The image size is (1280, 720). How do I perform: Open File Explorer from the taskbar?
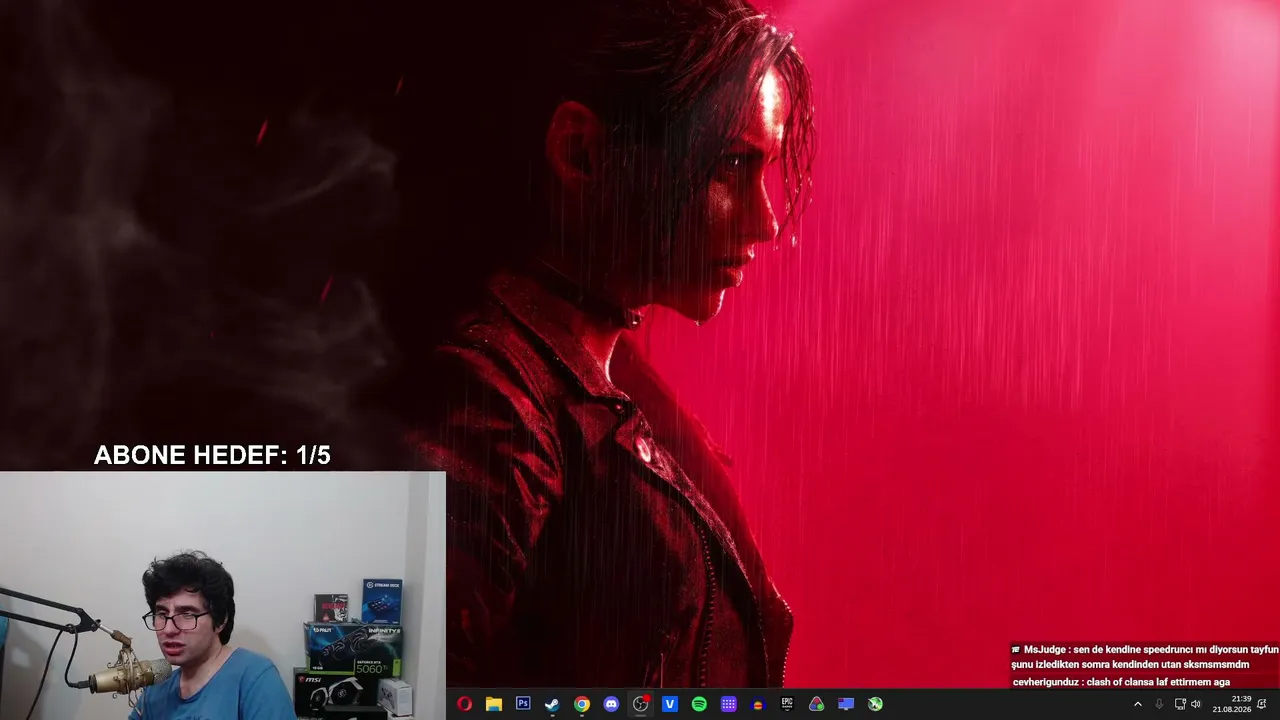tap(493, 704)
